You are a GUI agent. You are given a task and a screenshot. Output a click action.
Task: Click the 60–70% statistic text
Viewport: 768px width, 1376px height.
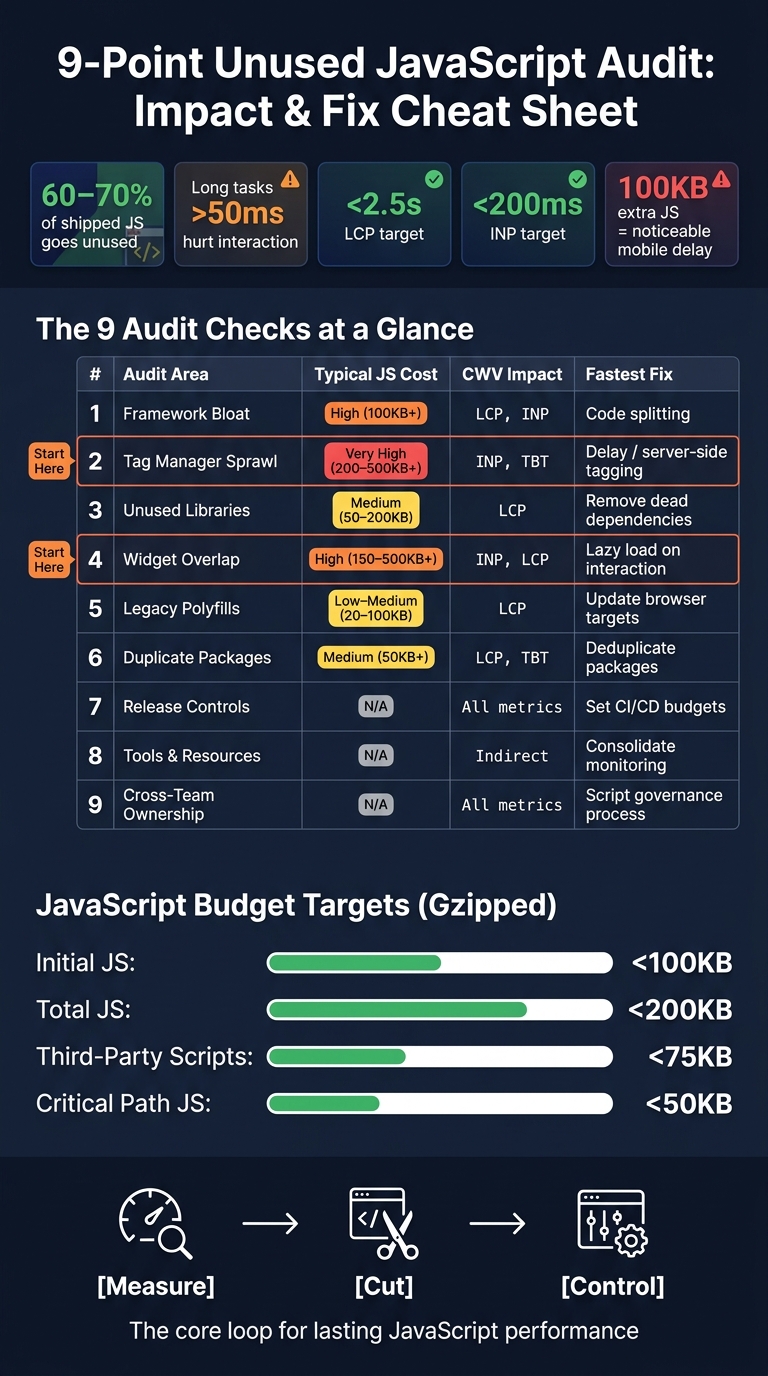coord(97,194)
